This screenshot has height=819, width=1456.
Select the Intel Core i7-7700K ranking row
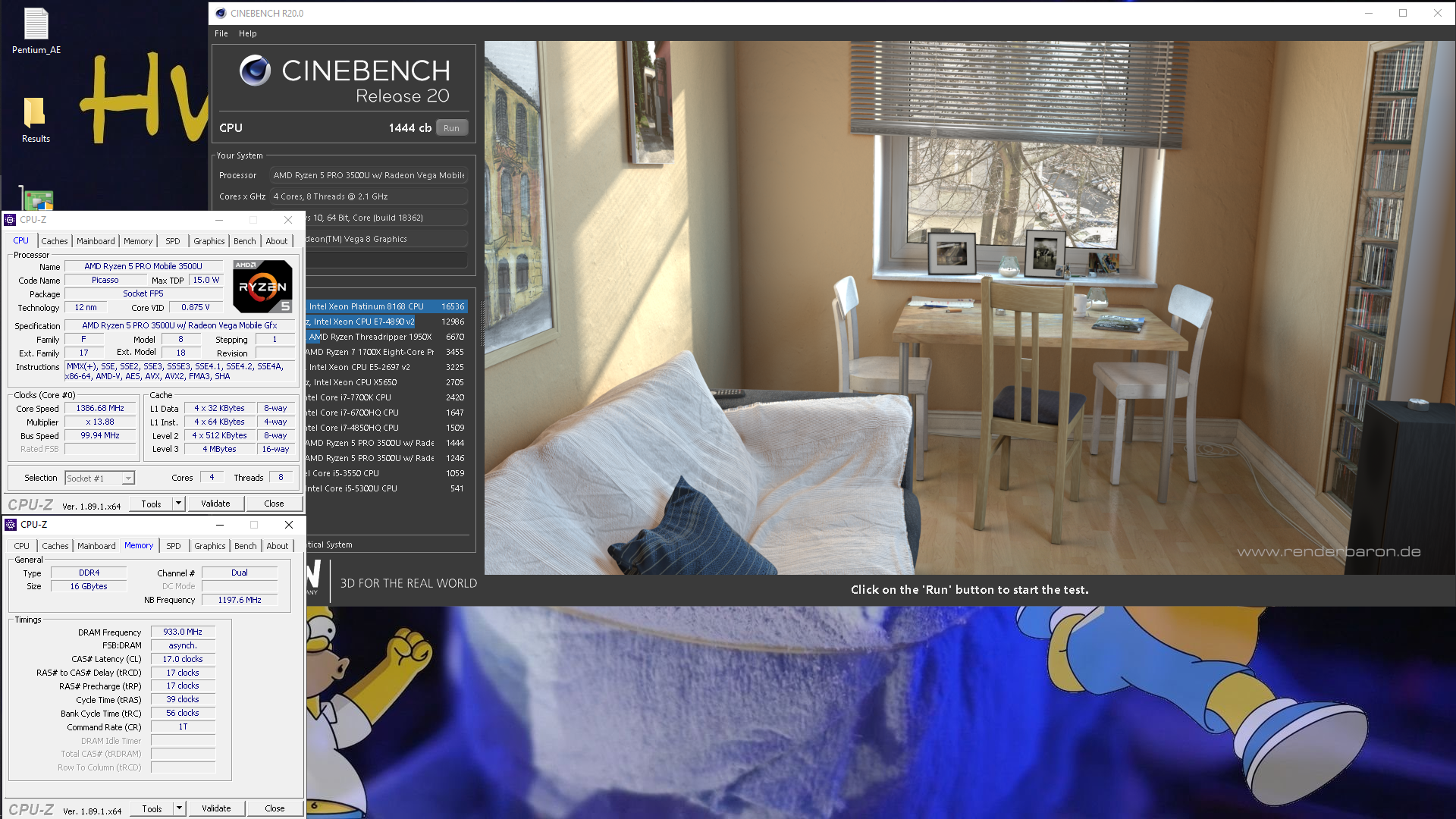tap(386, 397)
